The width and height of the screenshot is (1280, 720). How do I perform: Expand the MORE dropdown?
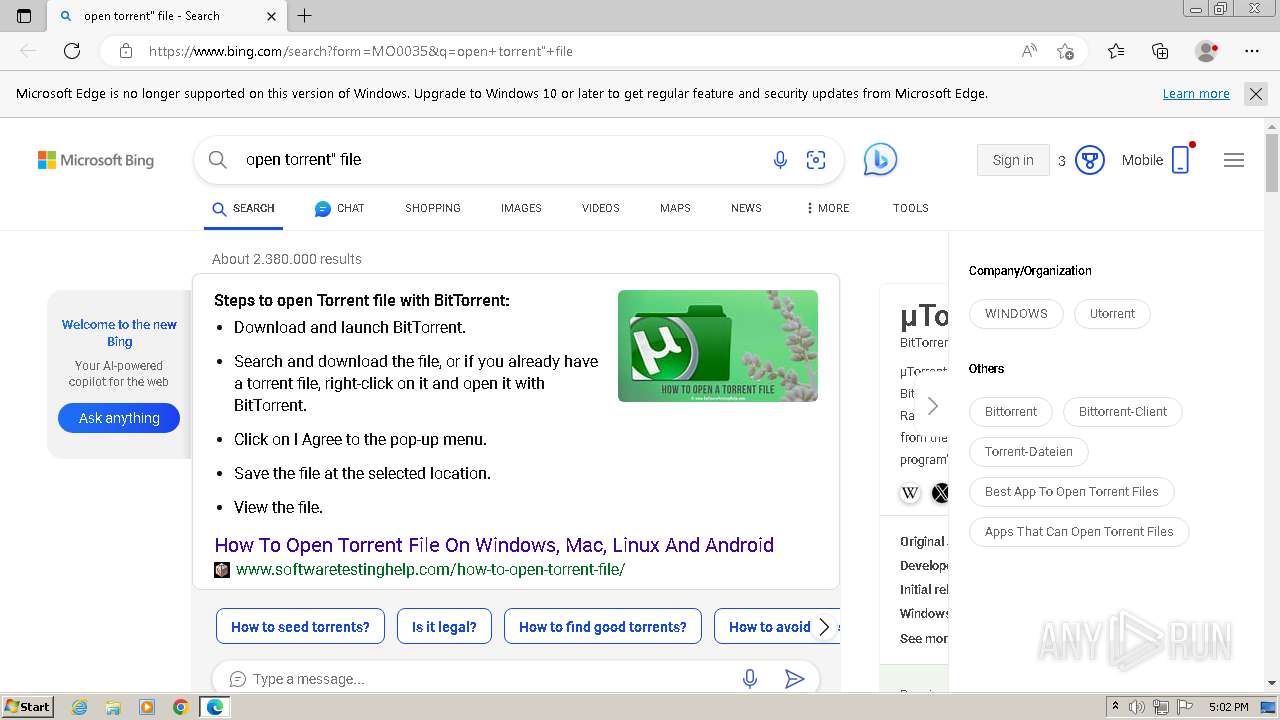[x=827, y=208]
